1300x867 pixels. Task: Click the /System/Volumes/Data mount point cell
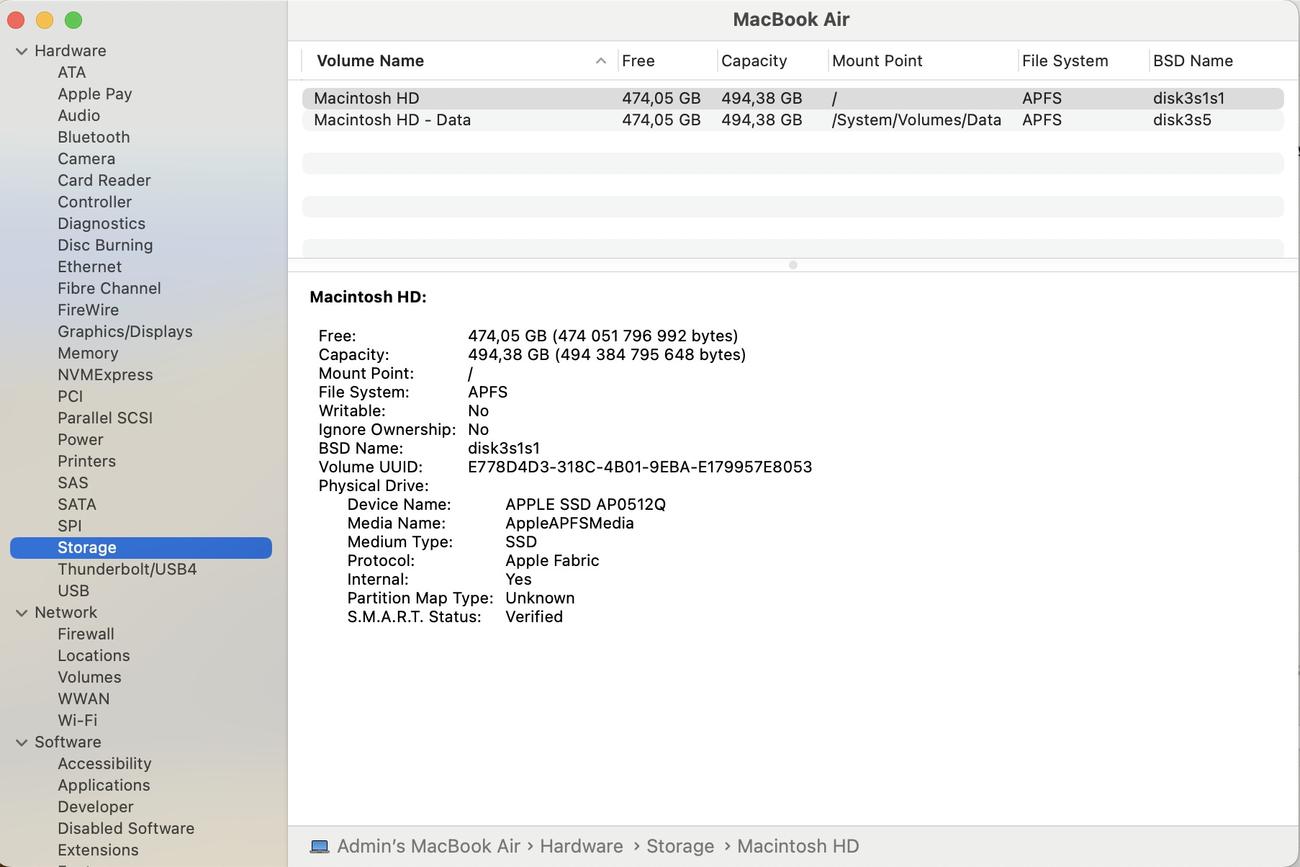click(x=916, y=120)
